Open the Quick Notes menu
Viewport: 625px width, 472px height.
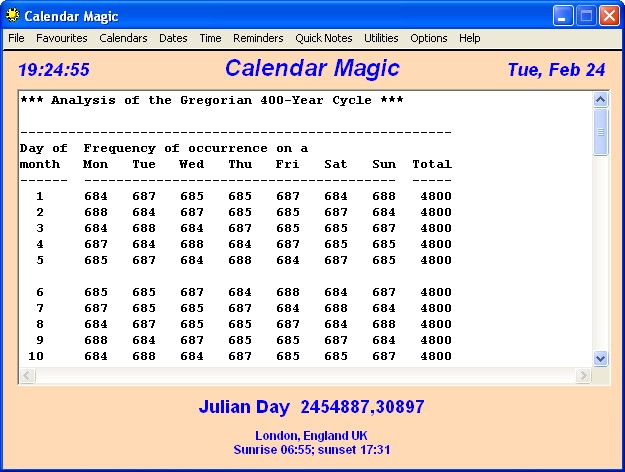tap(324, 38)
